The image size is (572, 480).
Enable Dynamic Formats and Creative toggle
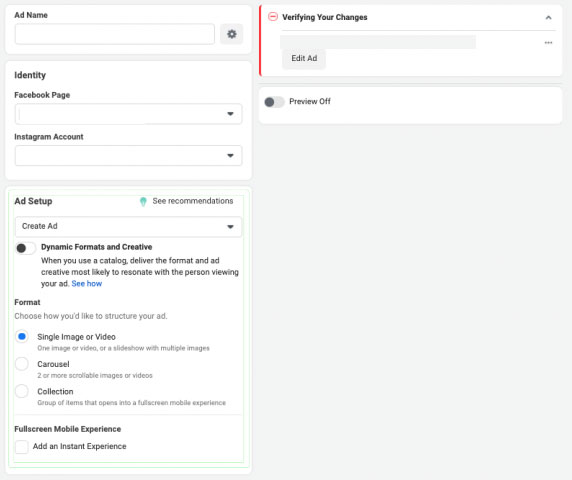pyautogui.click(x=25, y=248)
